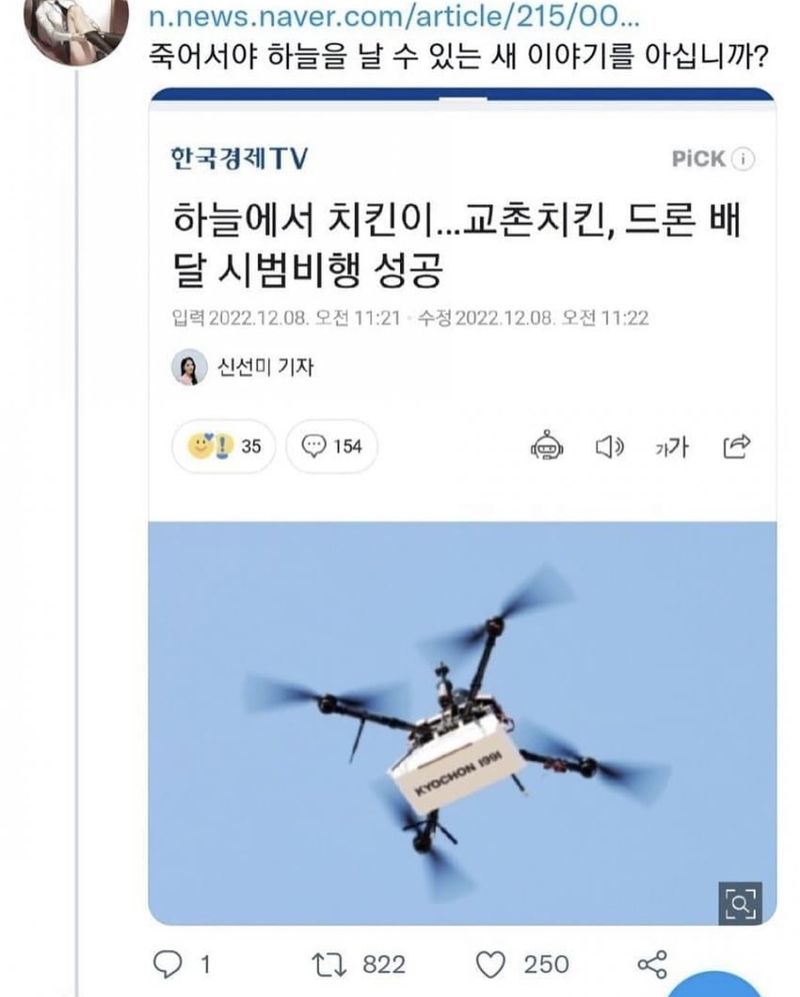Adjust font size with 가가 icon

point(672,448)
